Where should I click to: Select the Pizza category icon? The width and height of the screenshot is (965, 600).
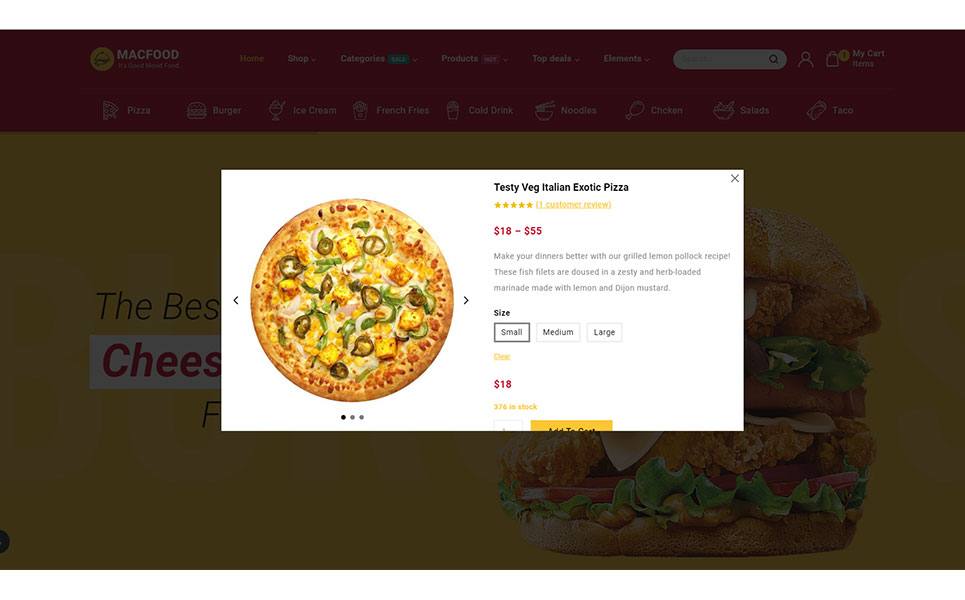[110, 111]
